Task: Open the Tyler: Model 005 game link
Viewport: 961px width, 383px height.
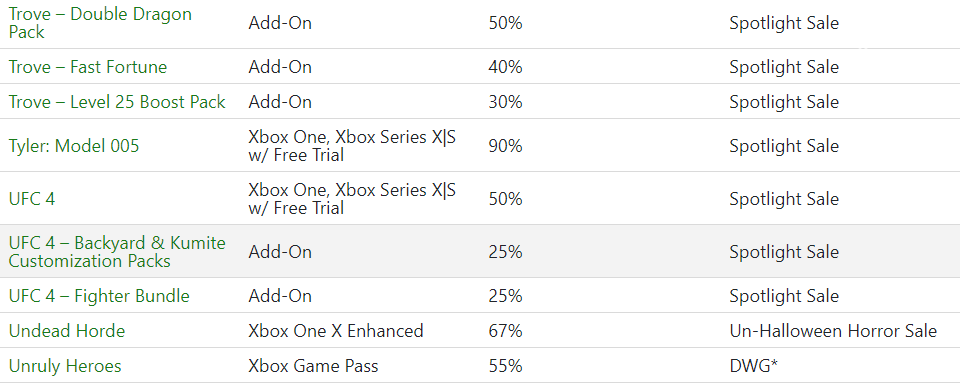Action: [74, 146]
